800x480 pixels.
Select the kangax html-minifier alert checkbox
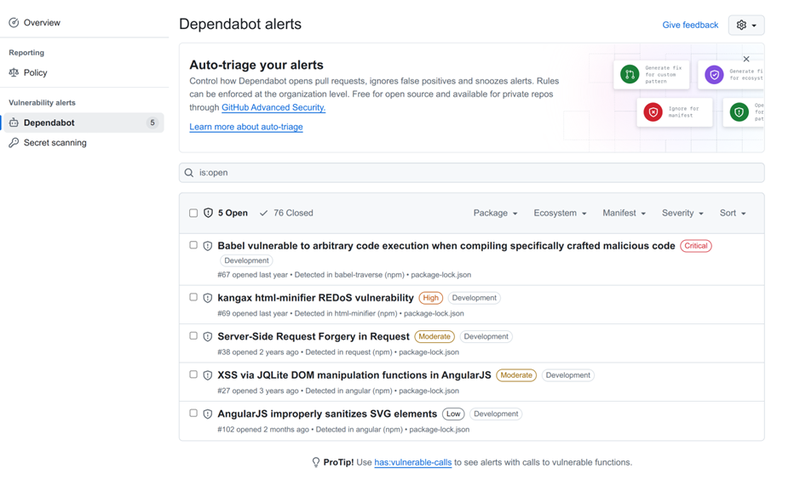[x=194, y=297]
